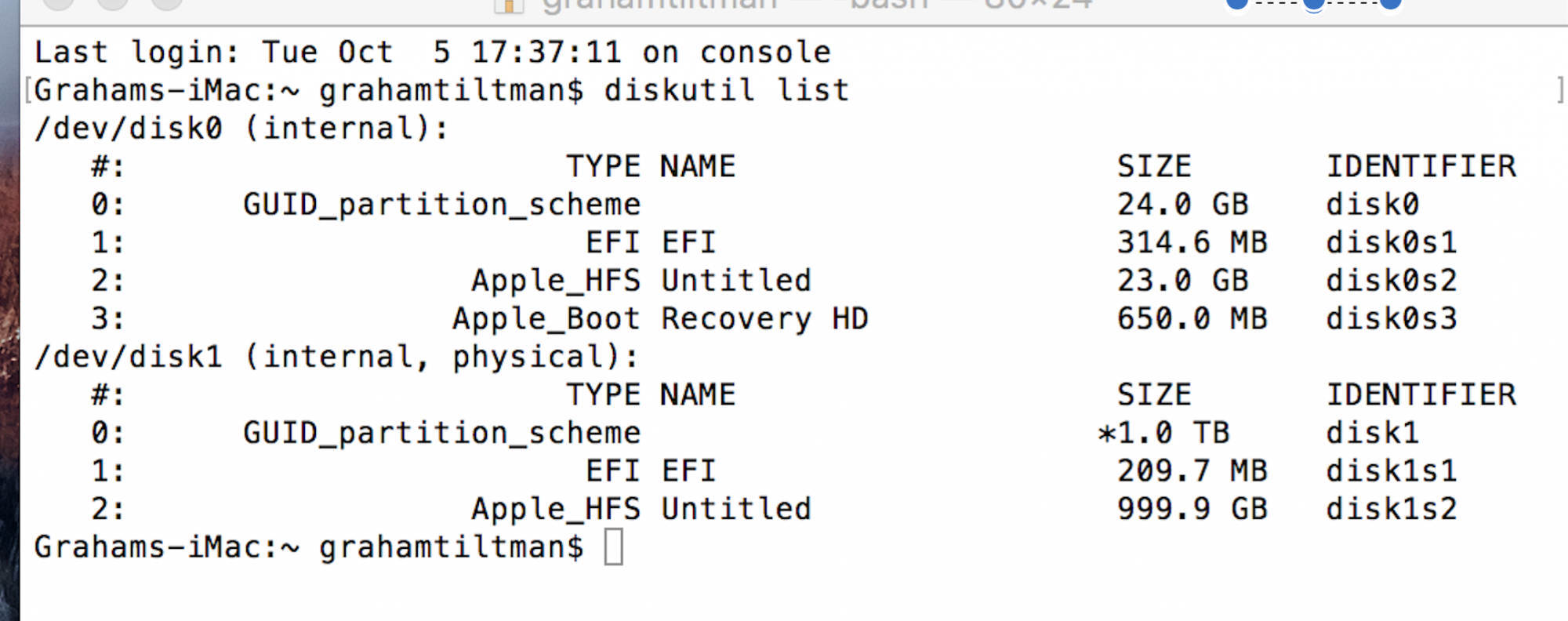Click the /dev/disk0 (internal) heading line
Screen dimensions: 1568x621
(241, 128)
